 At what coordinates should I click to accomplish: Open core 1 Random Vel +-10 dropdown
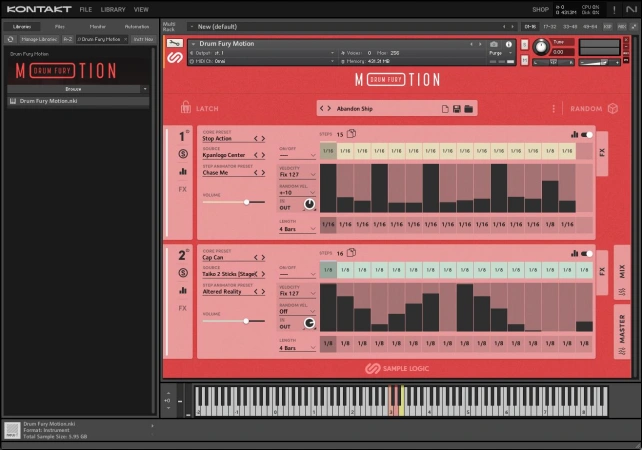click(297, 192)
